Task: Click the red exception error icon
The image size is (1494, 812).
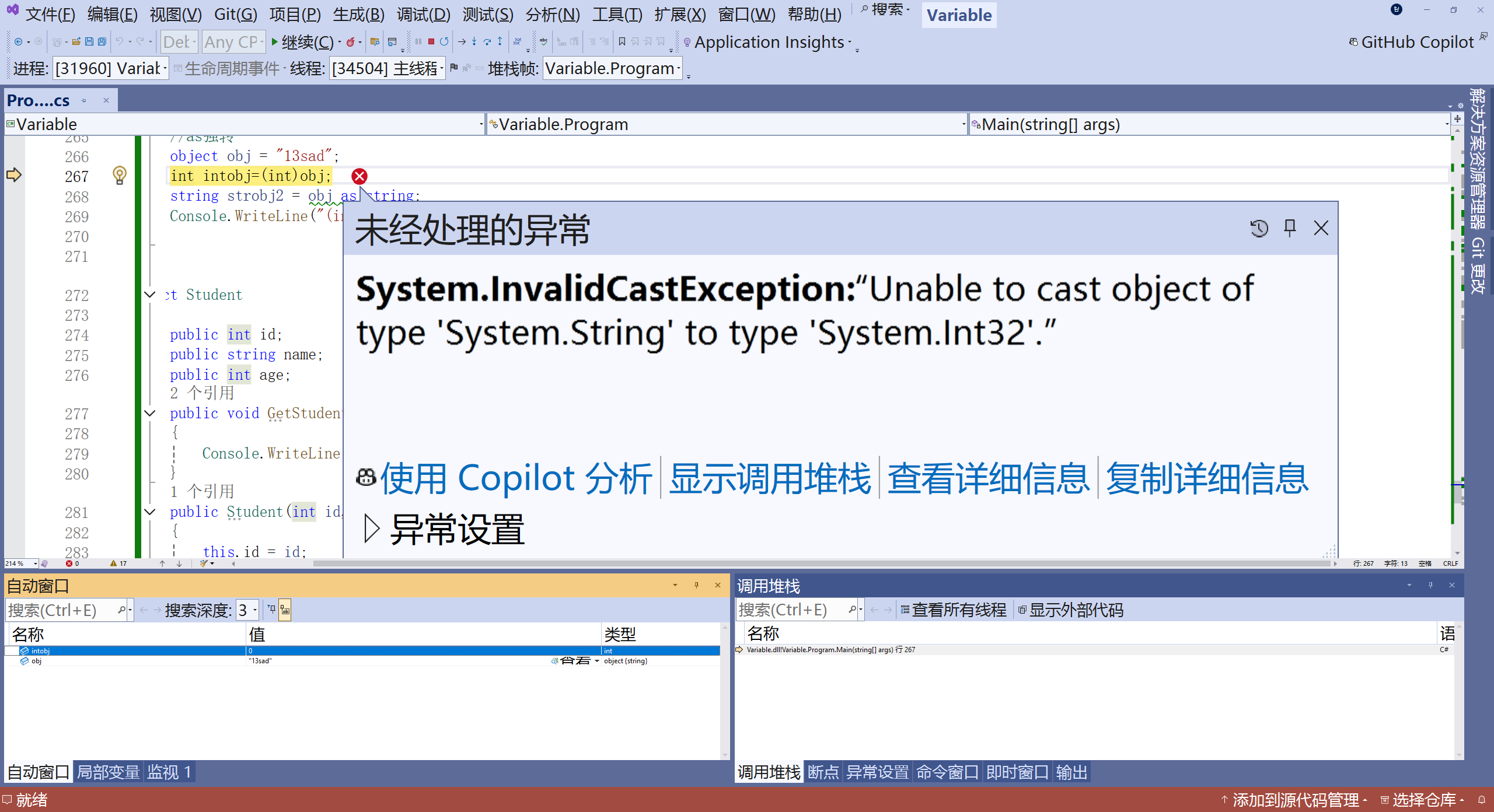Action: point(359,176)
